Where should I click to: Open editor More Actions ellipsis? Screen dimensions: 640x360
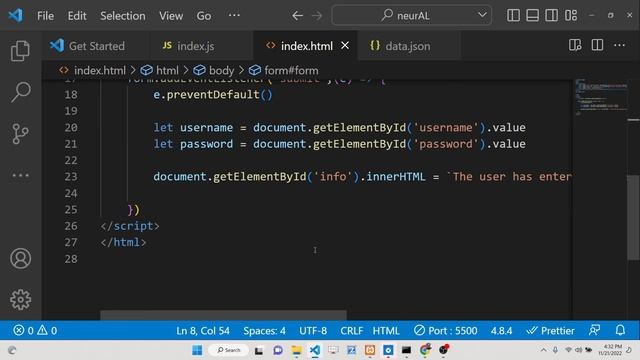[619, 45]
